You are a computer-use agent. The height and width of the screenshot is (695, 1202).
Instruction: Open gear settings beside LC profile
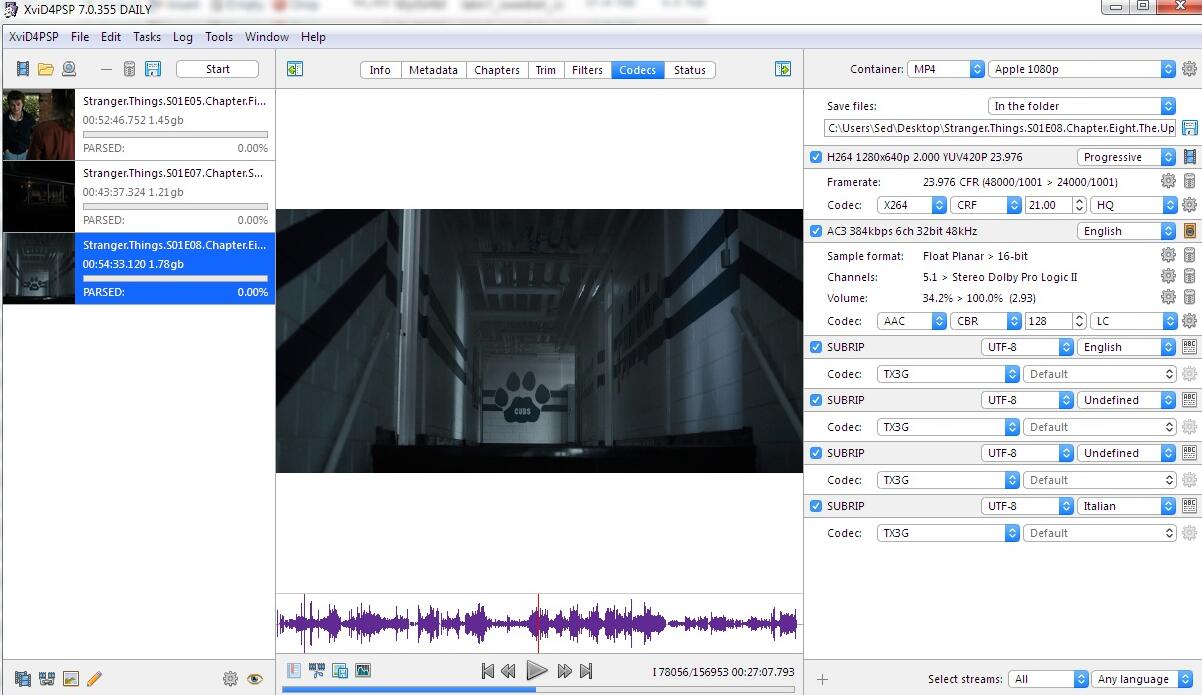click(1189, 321)
